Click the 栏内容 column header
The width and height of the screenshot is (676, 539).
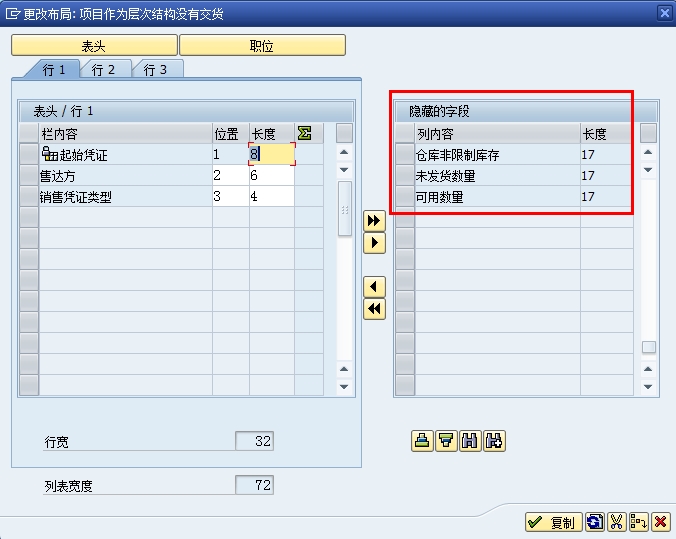(125, 133)
